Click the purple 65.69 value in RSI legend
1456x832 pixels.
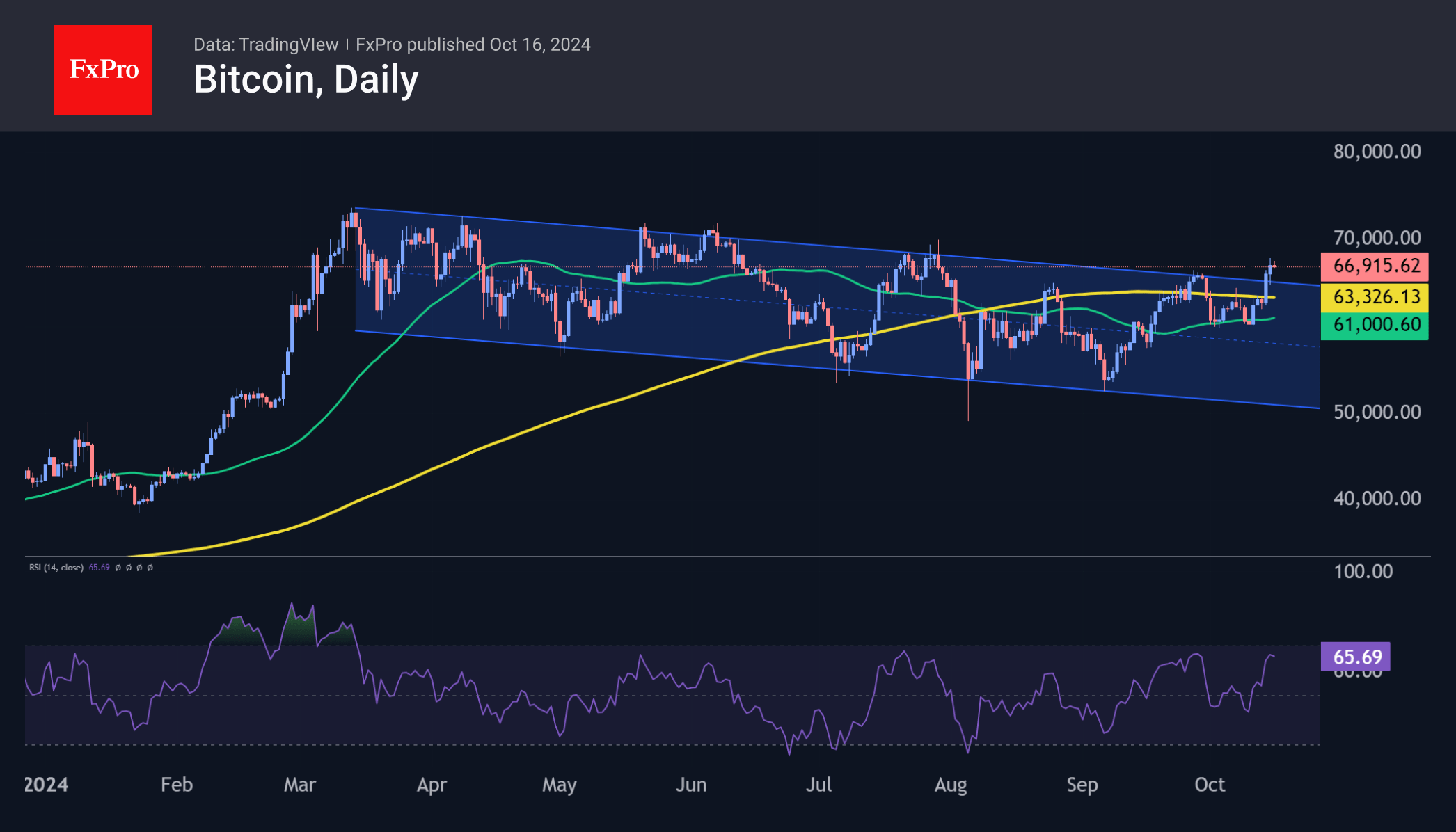point(99,568)
